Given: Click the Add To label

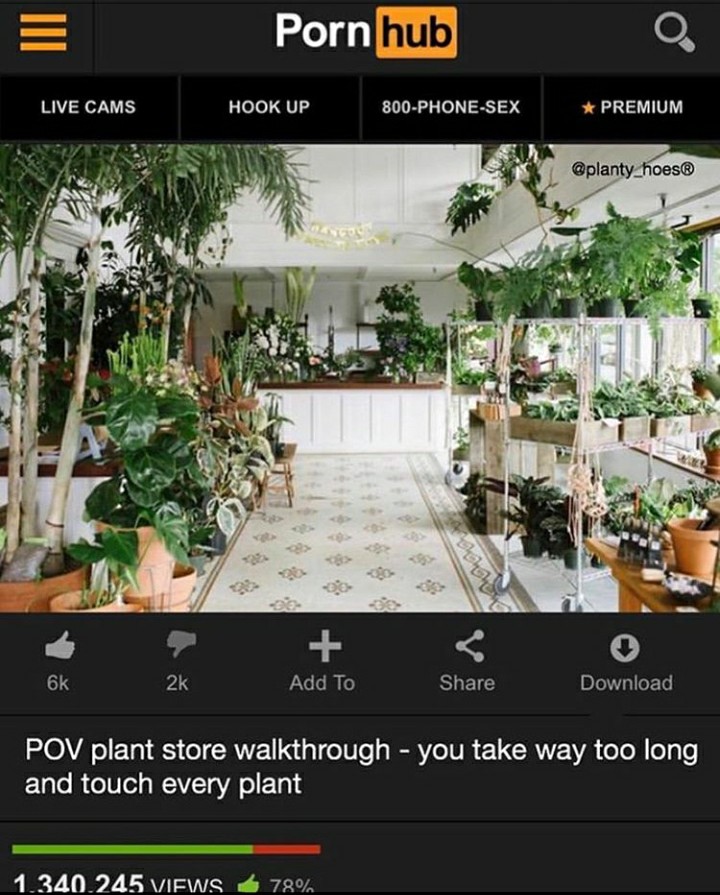Looking at the screenshot, I should [x=322, y=683].
